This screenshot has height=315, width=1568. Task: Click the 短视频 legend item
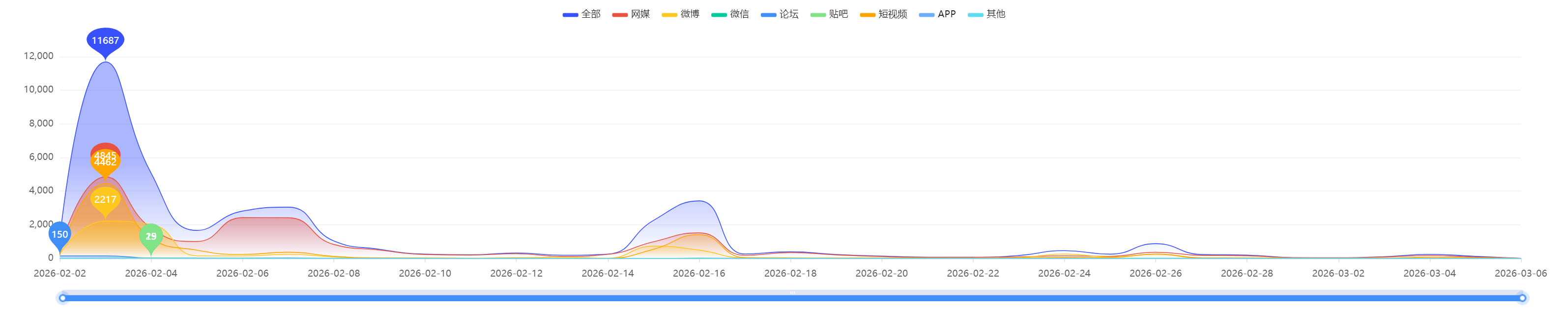[883, 14]
